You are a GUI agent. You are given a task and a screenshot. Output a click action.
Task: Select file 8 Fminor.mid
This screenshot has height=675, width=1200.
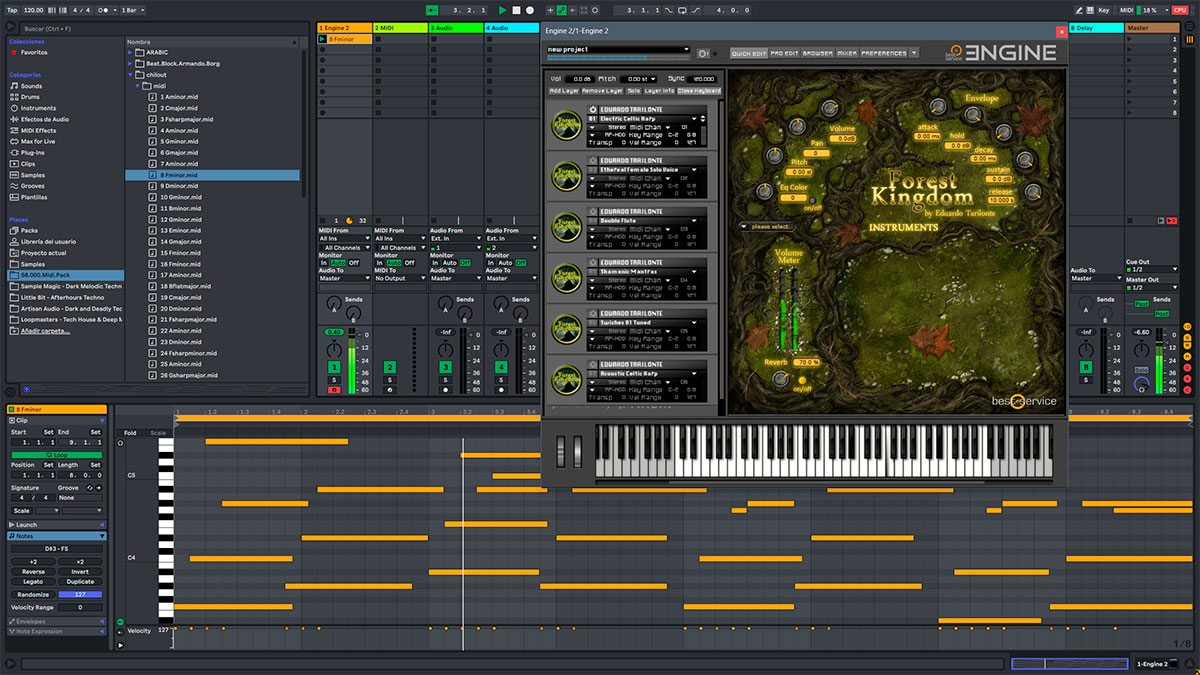[212, 175]
